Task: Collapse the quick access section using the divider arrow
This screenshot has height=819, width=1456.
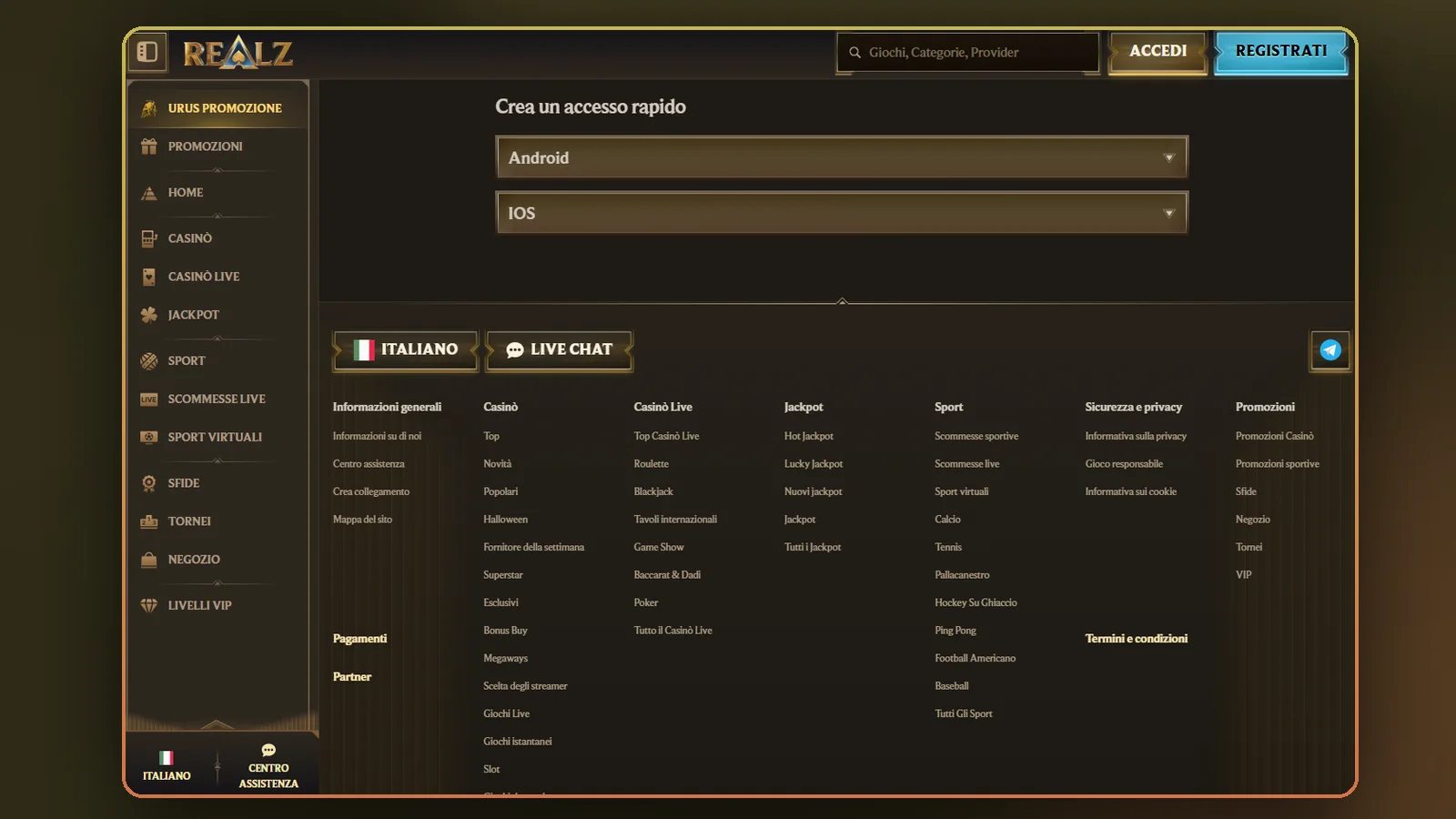Action: [842, 301]
